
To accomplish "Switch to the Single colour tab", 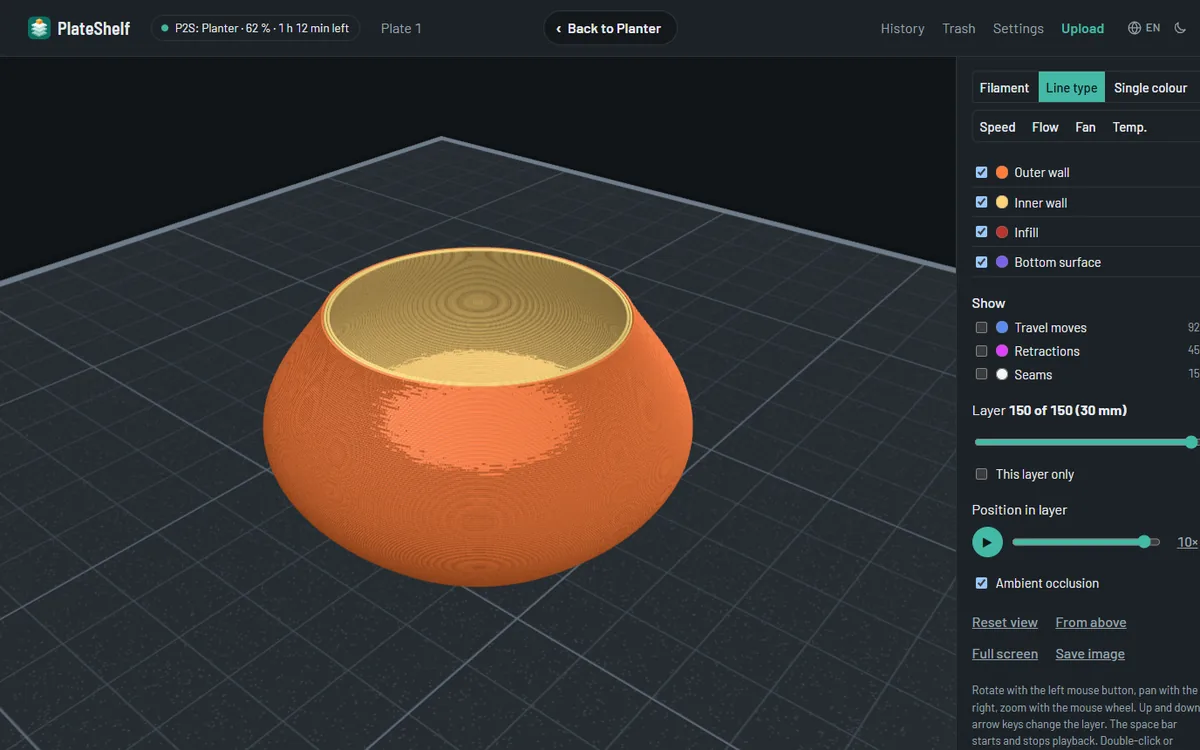I will pos(1150,88).
